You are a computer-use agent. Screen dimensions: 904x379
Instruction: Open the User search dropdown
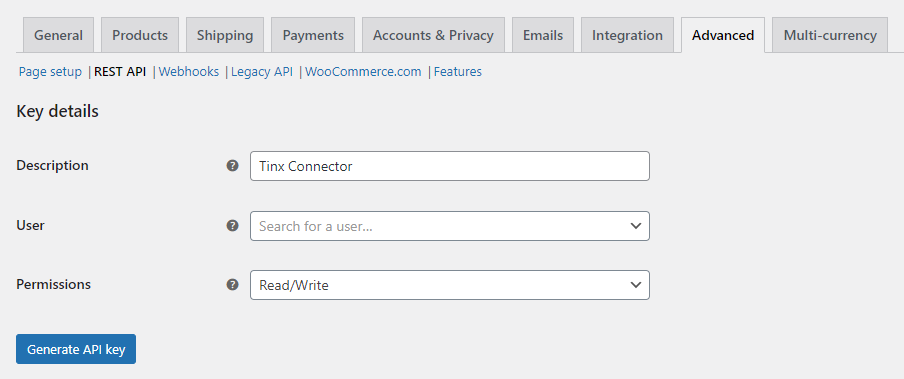[x=450, y=226]
